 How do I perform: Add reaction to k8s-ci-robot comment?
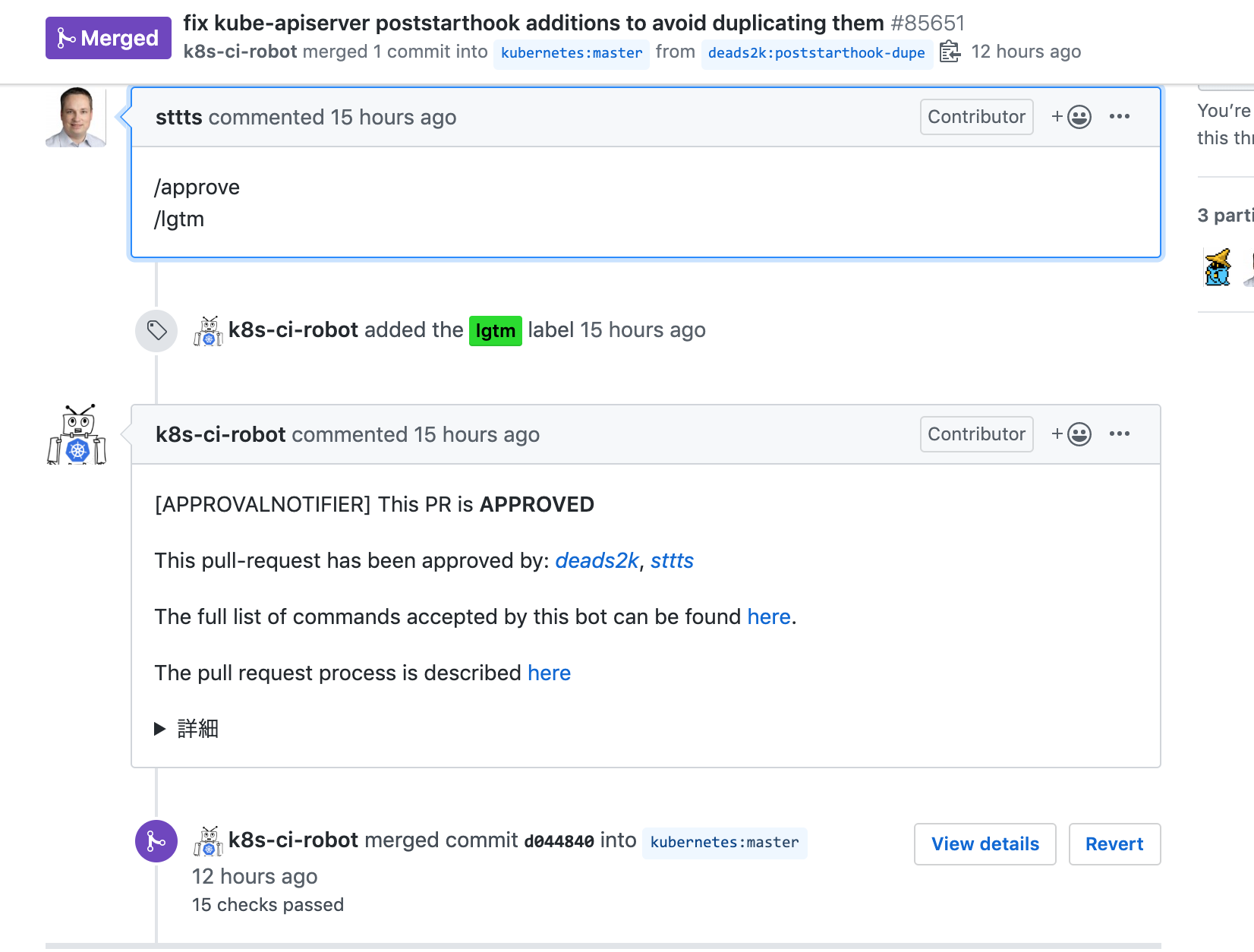tap(1071, 434)
